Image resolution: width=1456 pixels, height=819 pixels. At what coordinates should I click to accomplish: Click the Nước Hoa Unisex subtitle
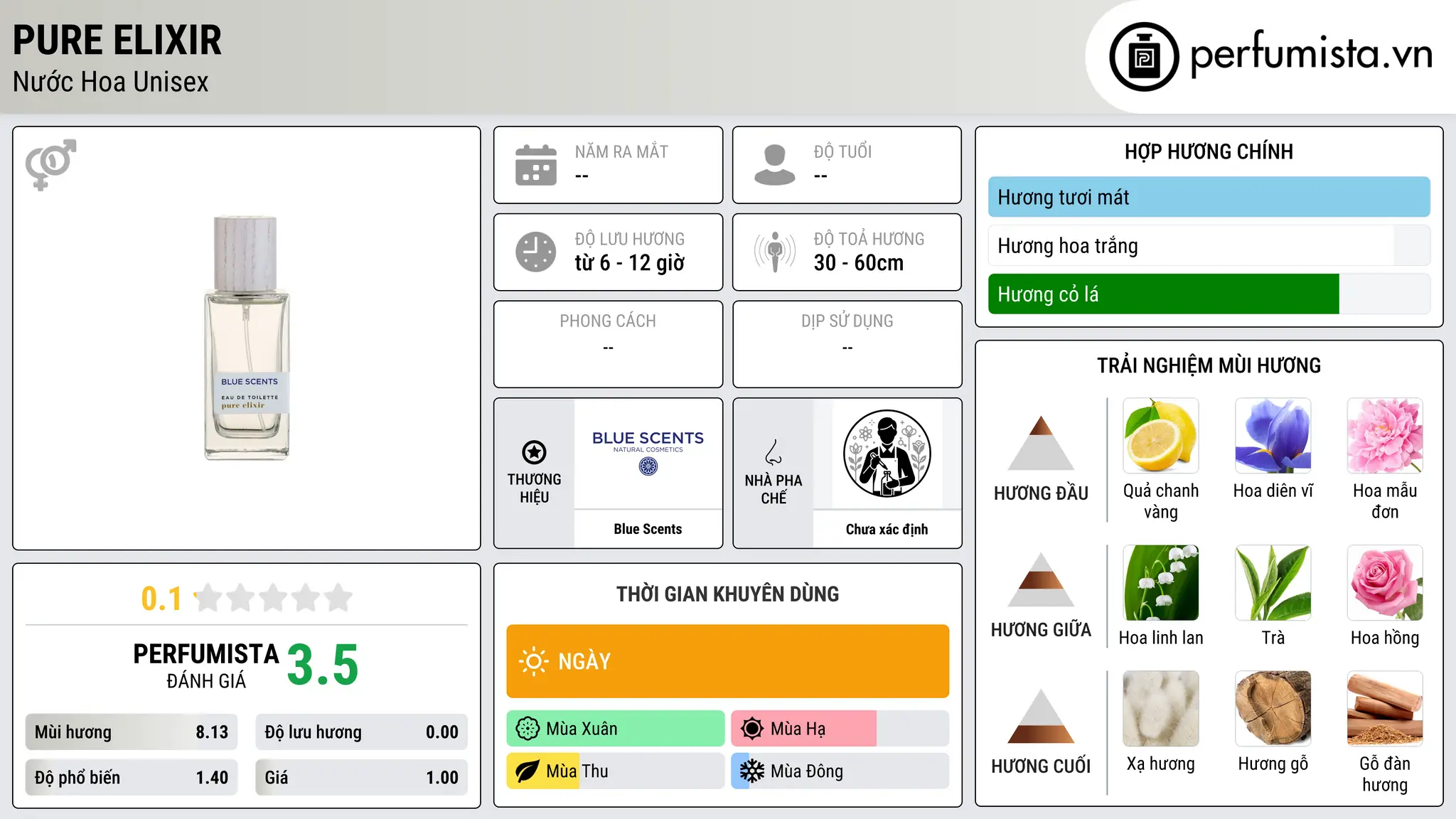(111, 82)
